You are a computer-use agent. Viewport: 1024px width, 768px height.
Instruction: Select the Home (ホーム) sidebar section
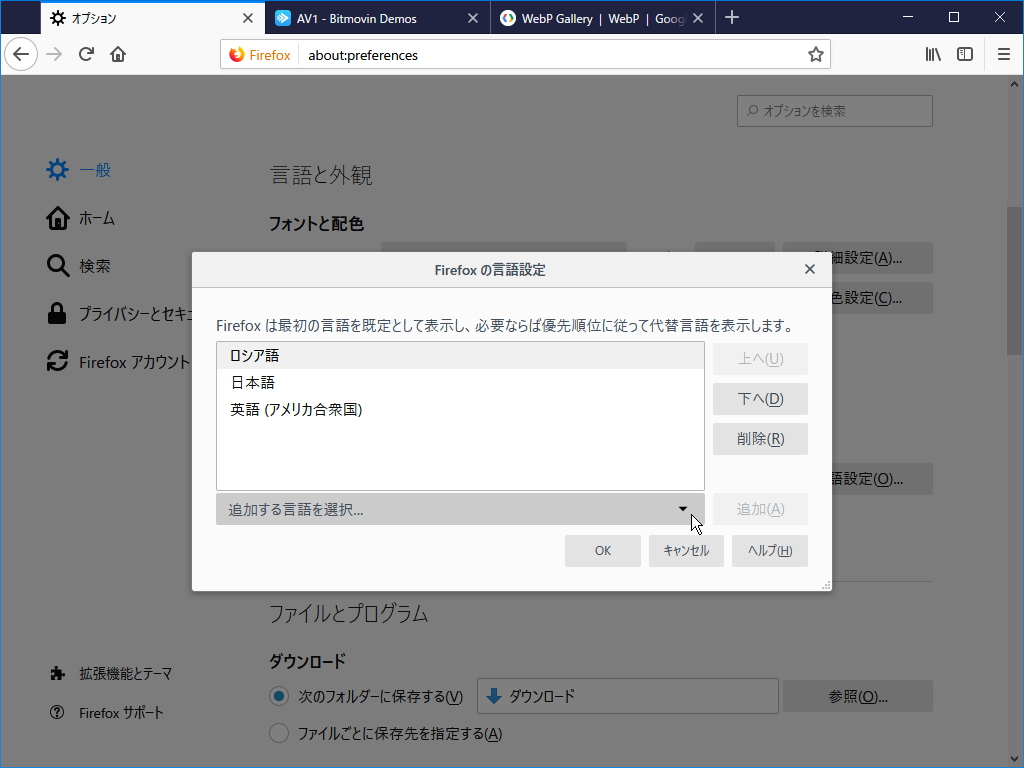pyautogui.click(x=95, y=217)
